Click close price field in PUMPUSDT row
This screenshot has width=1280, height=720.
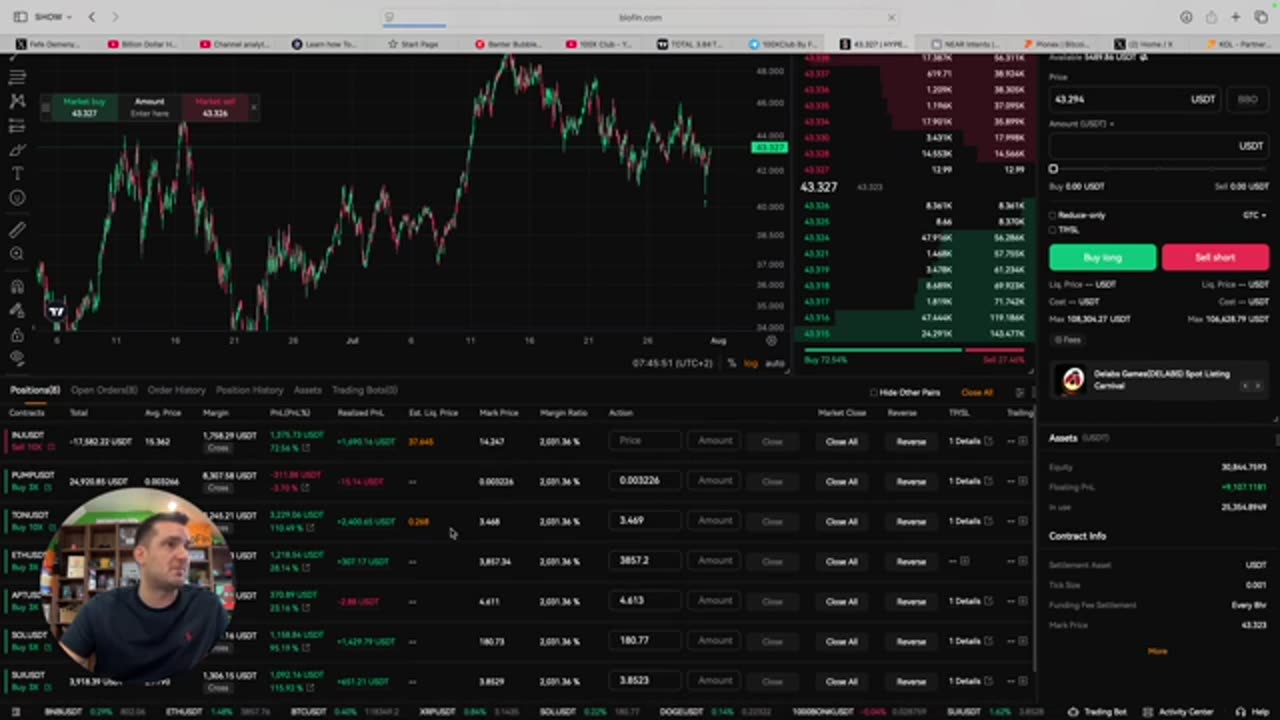click(x=645, y=481)
